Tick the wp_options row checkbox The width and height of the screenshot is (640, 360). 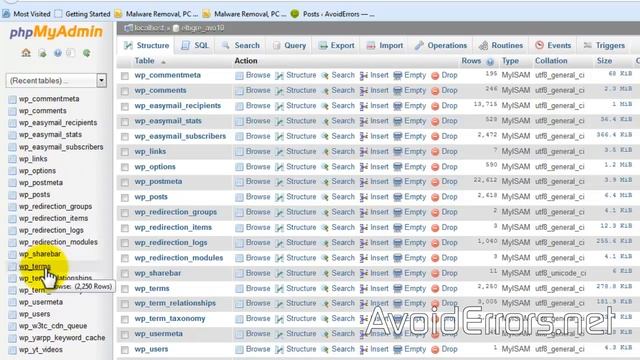(125, 167)
